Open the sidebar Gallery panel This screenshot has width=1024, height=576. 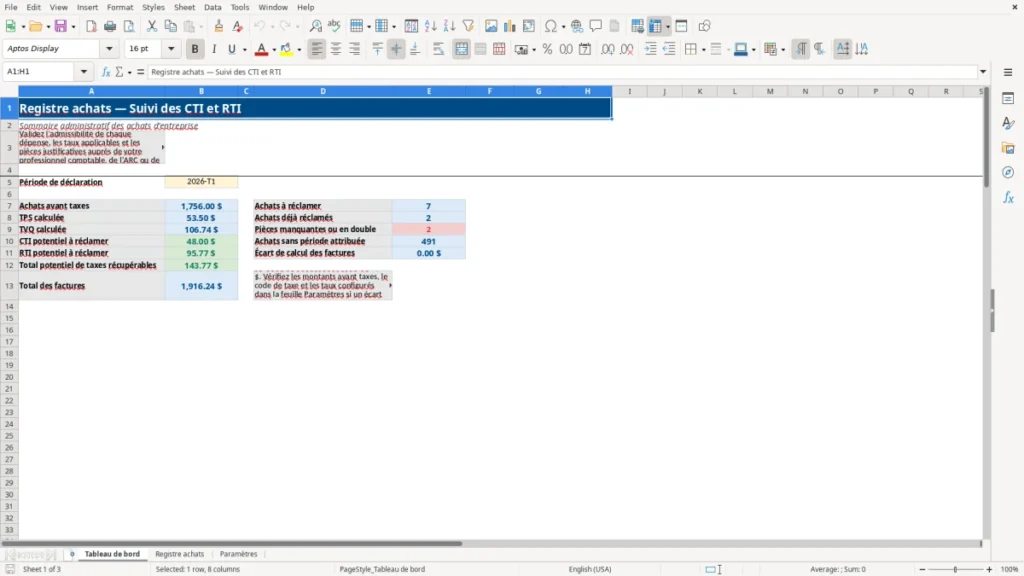[1008, 148]
